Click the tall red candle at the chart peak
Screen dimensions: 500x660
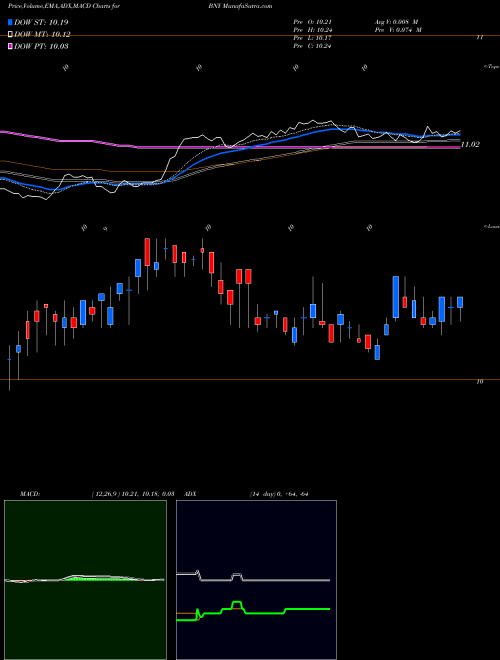coord(147,252)
